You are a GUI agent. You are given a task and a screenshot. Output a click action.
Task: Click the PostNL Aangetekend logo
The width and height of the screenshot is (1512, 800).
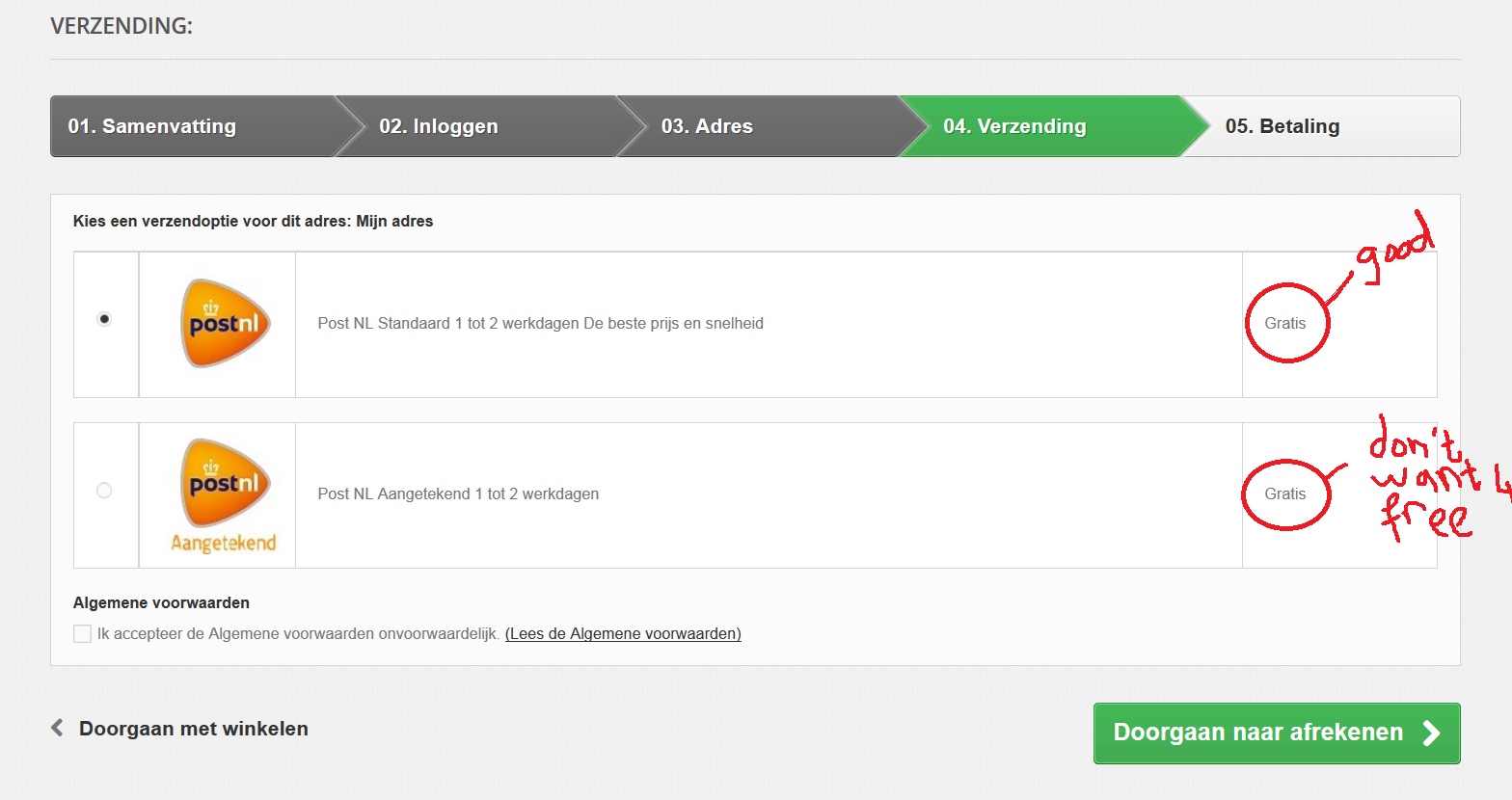click(225, 495)
